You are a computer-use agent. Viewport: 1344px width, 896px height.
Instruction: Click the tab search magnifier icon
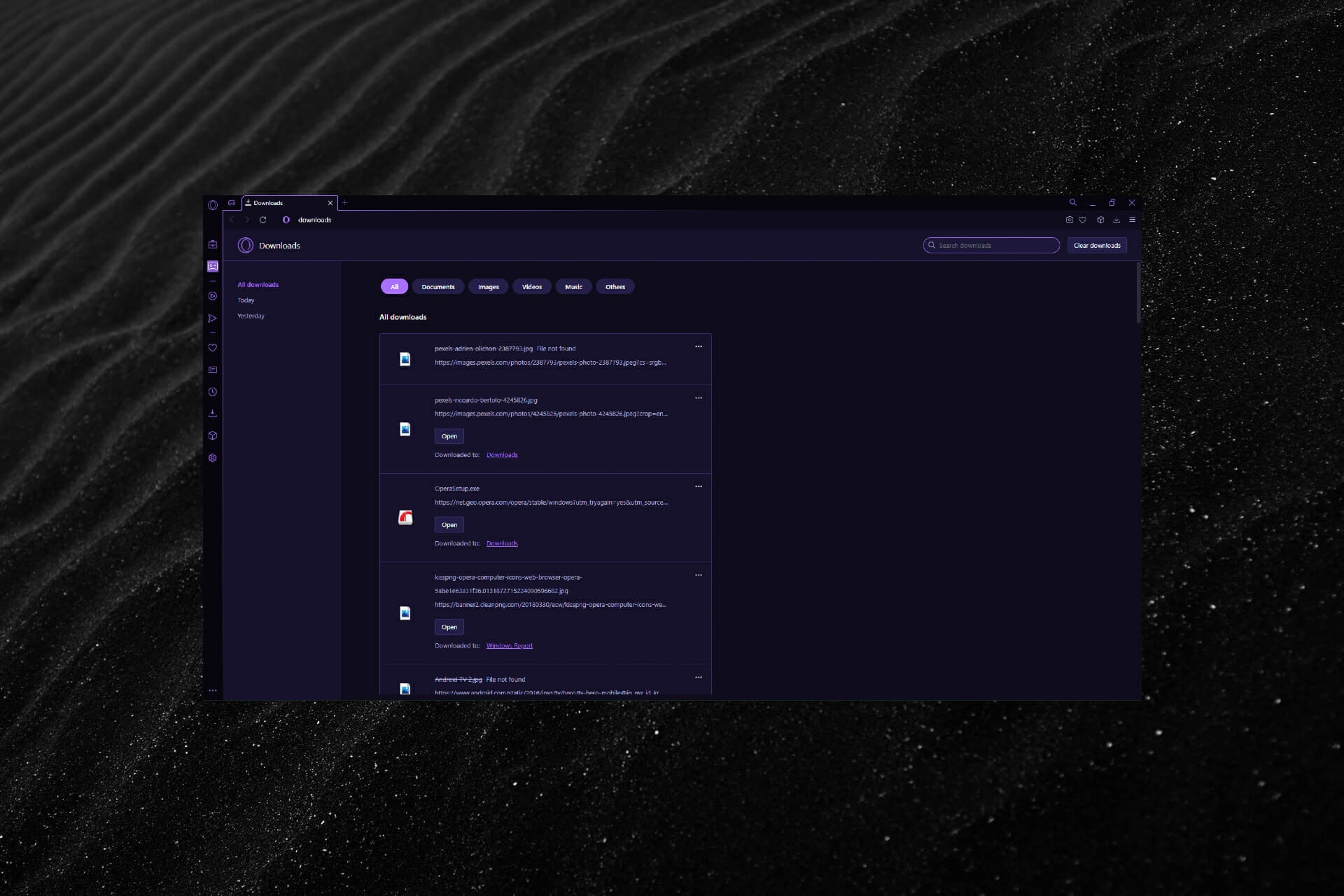(1072, 203)
